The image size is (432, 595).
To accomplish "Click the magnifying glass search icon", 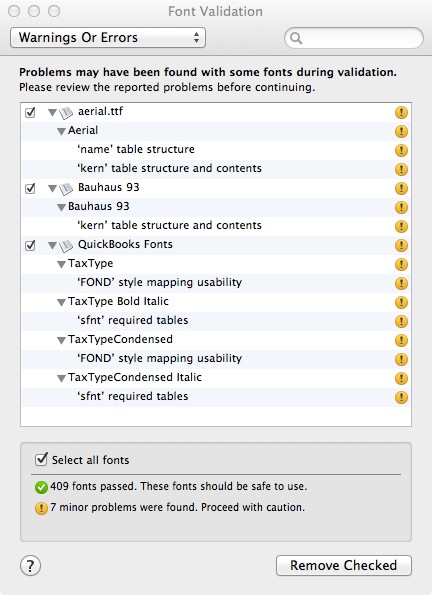I will coord(296,38).
